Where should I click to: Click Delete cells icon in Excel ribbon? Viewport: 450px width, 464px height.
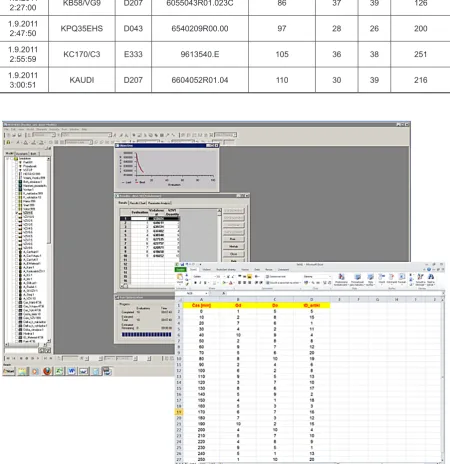(x=391, y=278)
